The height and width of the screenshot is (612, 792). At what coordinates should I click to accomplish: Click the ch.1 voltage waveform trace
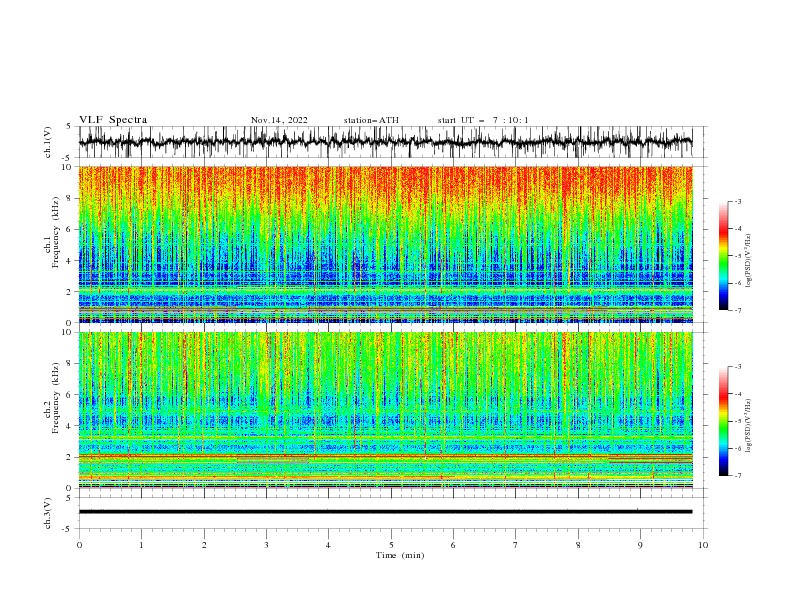tap(385, 142)
